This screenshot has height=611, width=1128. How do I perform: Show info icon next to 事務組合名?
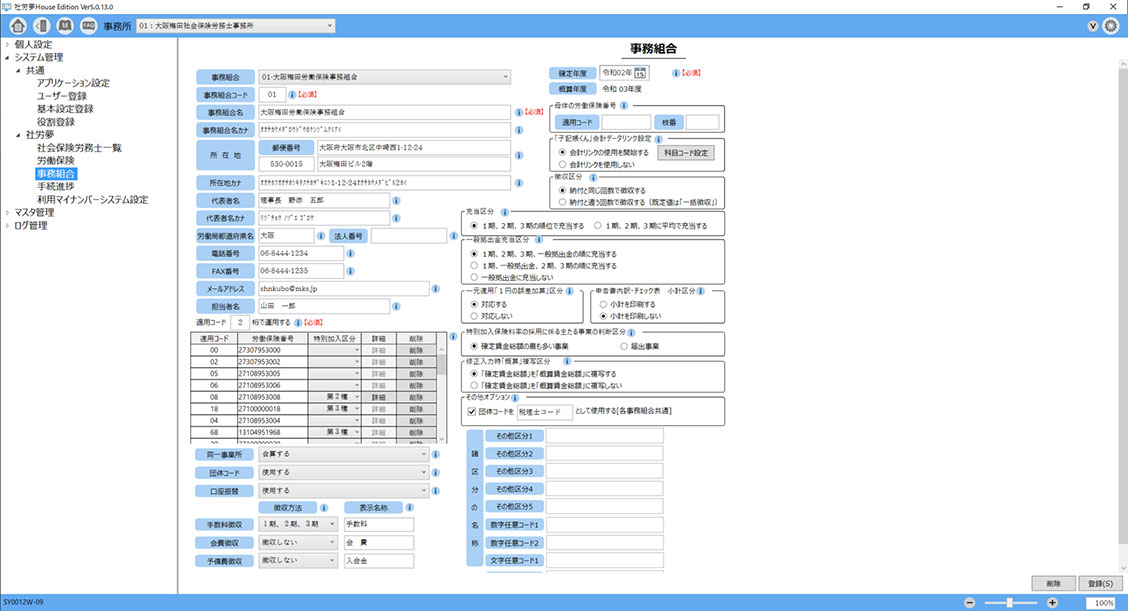click(519, 112)
